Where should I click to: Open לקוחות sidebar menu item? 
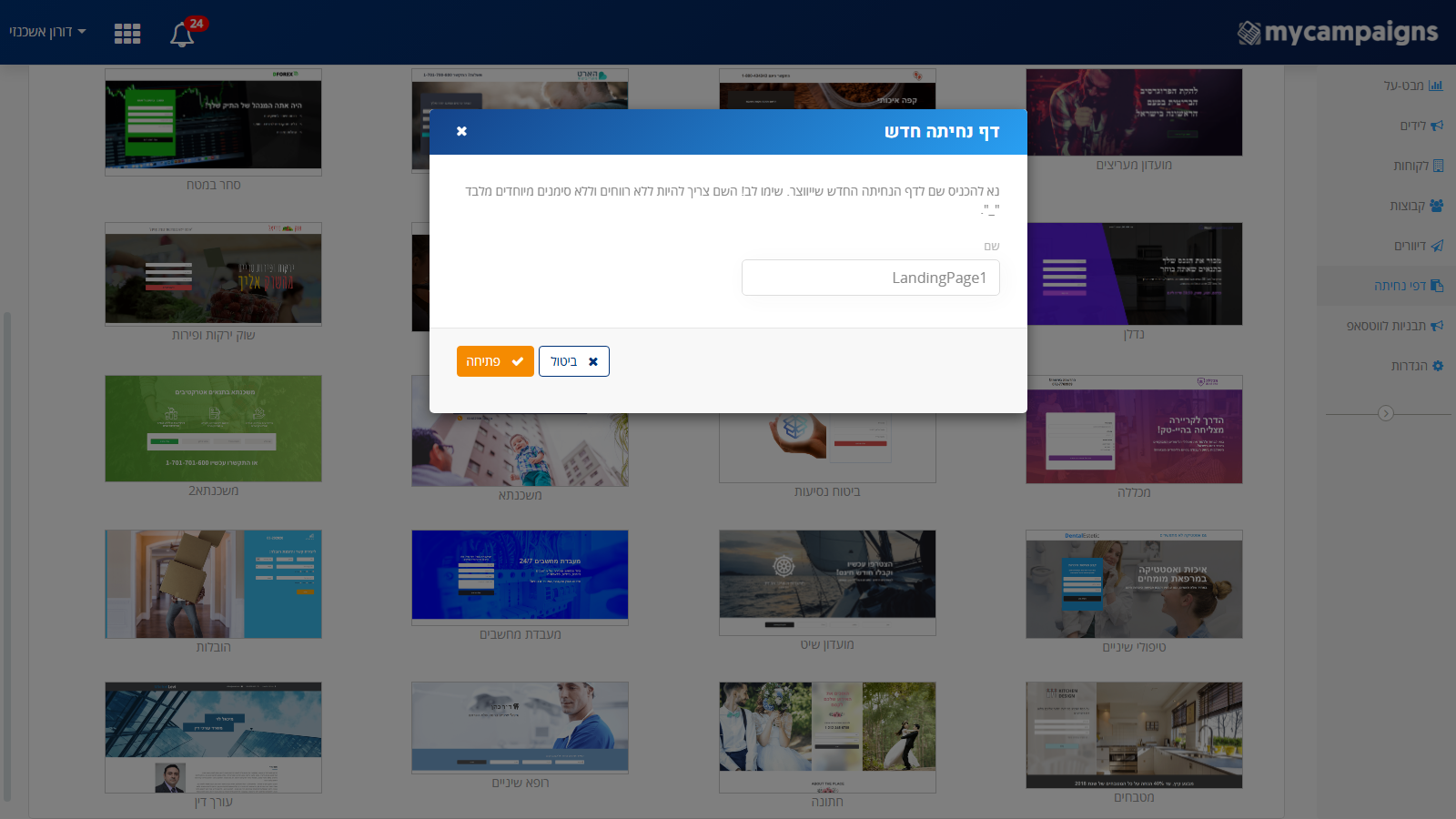click(x=1417, y=166)
